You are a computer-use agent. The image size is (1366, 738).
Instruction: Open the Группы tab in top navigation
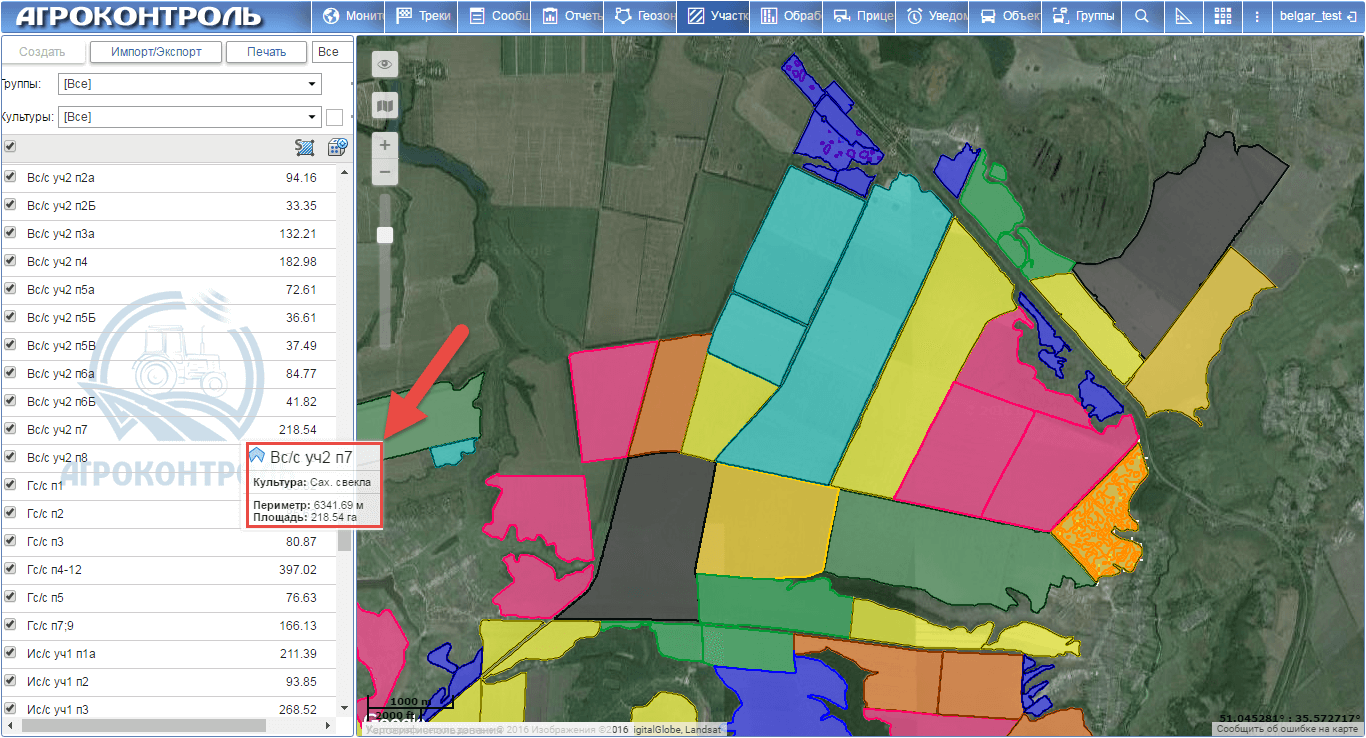coord(1083,16)
